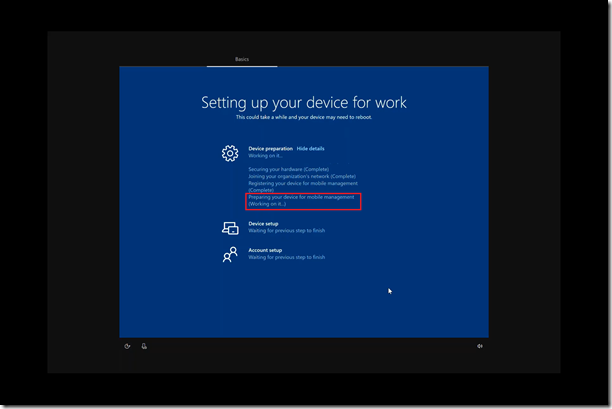Click the waiting status under Device setup
The width and height of the screenshot is (612, 409).
tap(286, 231)
